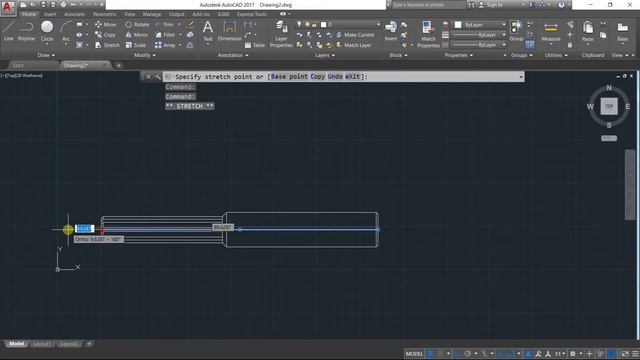Click the Customization menu icon in status bar
The width and height of the screenshot is (640, 360).
(636, 353)
